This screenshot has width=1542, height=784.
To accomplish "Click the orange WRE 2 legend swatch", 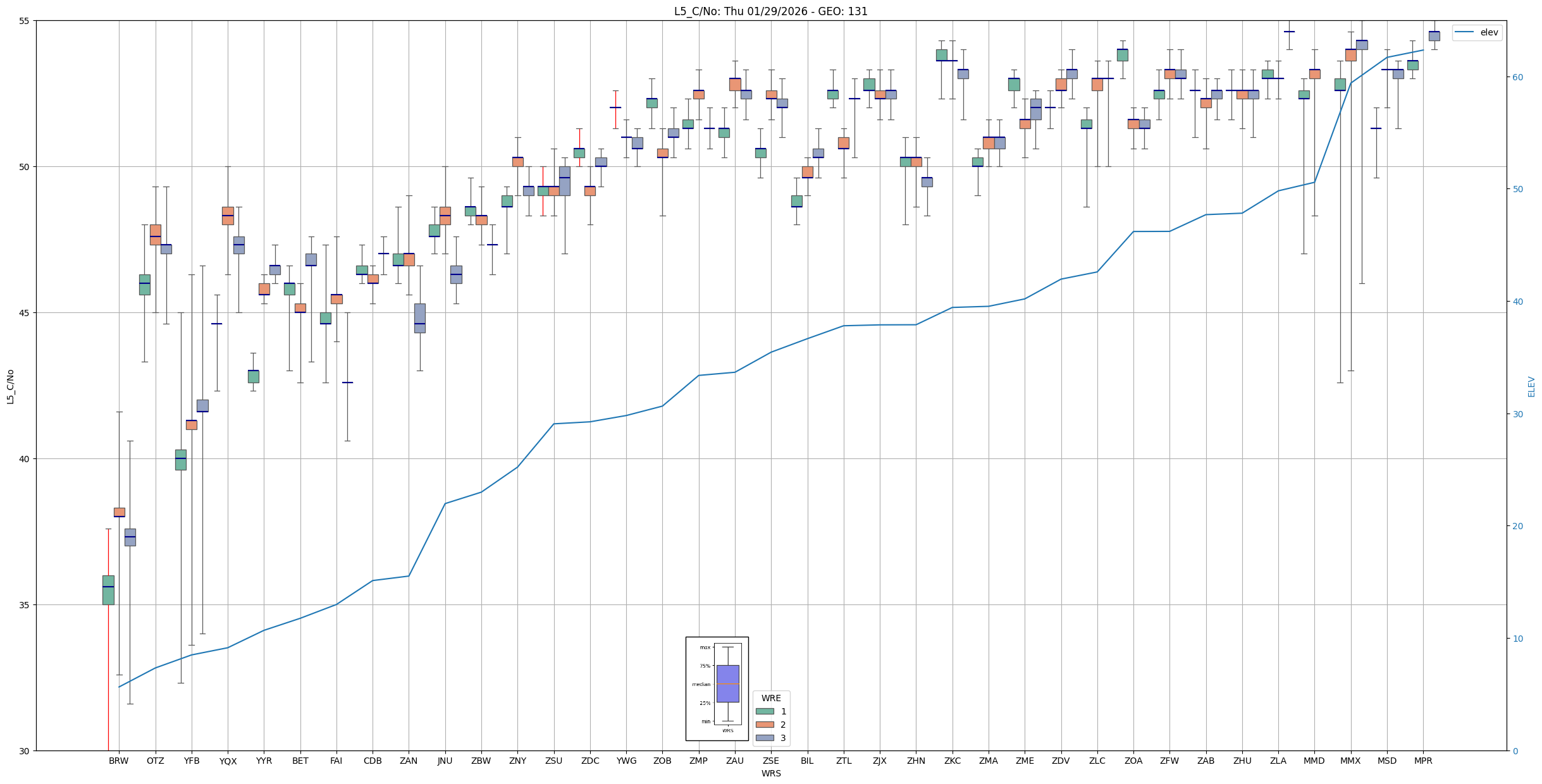I will [765, 725].
